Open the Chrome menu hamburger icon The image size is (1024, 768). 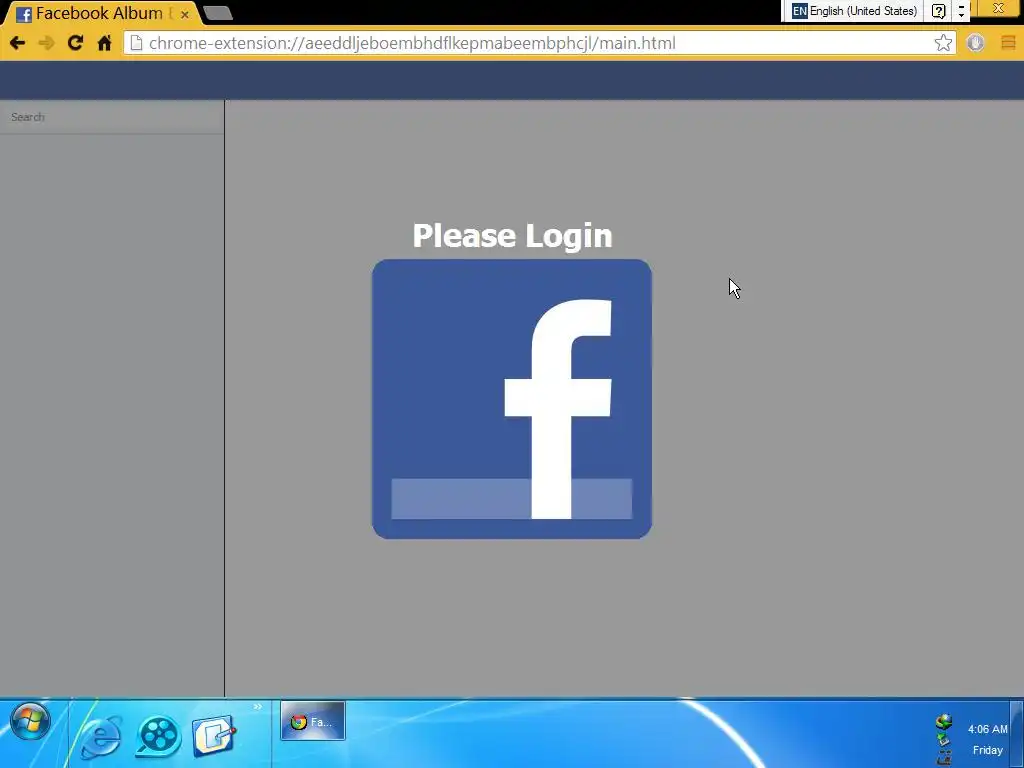tap(1008, 43)
